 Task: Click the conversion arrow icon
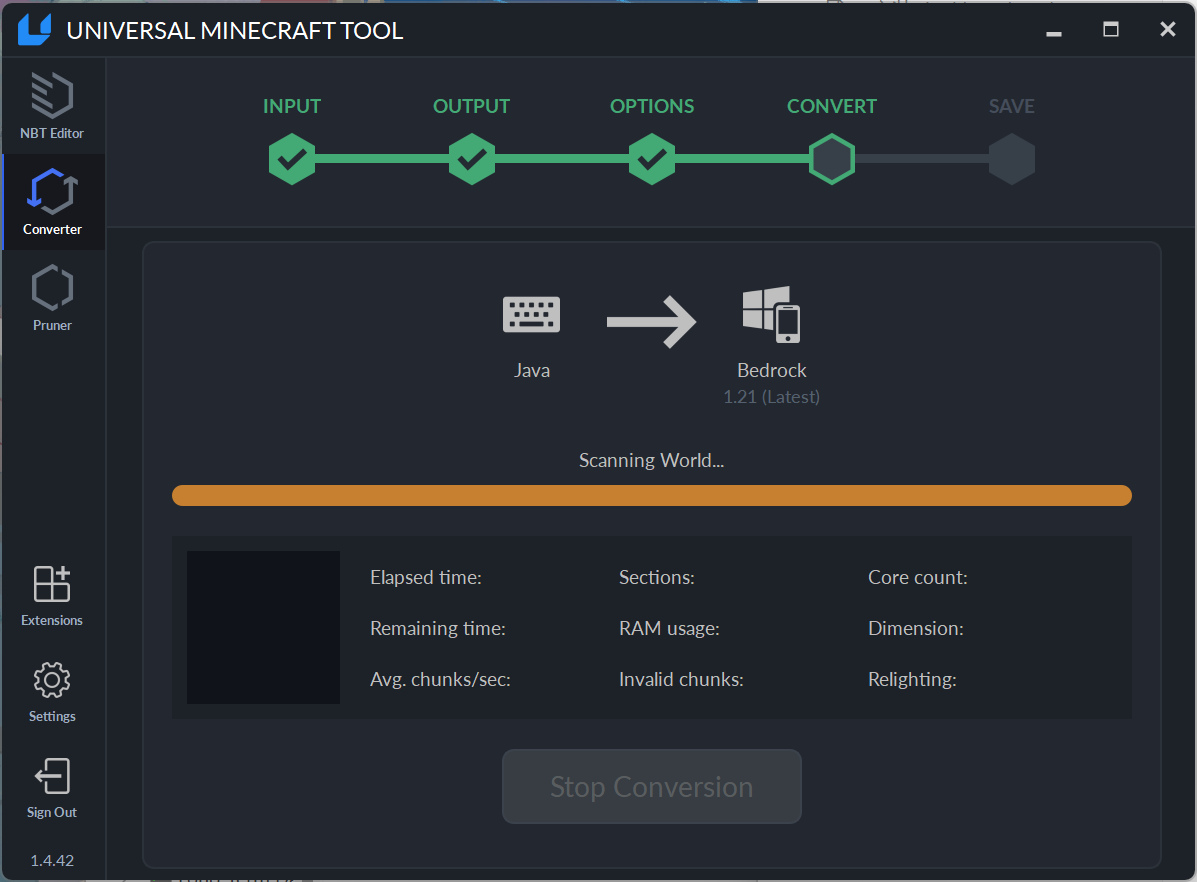coord(651,321)
